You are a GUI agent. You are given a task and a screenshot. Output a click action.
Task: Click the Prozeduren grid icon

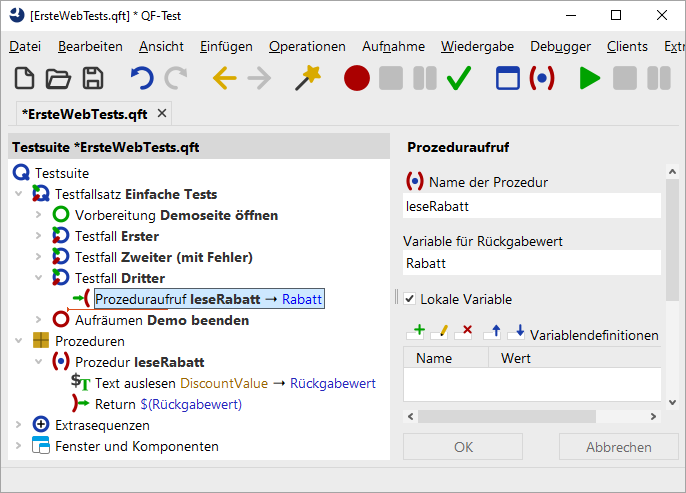point(41,340)
